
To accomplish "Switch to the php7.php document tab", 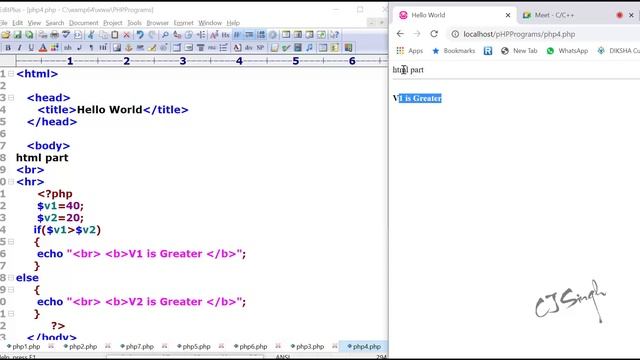I will click(137, 347).
